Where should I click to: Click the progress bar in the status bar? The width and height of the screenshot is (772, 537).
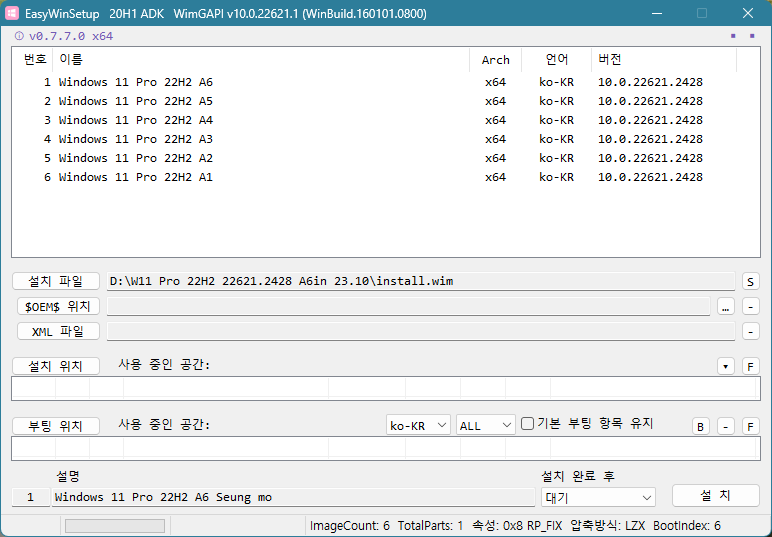pyautogui.click(x=115, y=526)
